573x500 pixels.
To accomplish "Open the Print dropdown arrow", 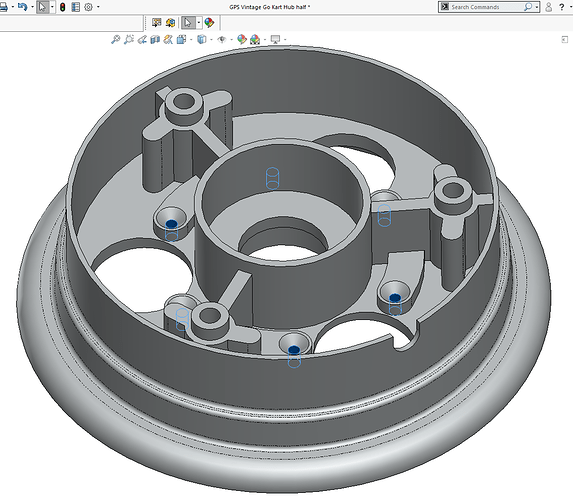I will coord(13,7).
